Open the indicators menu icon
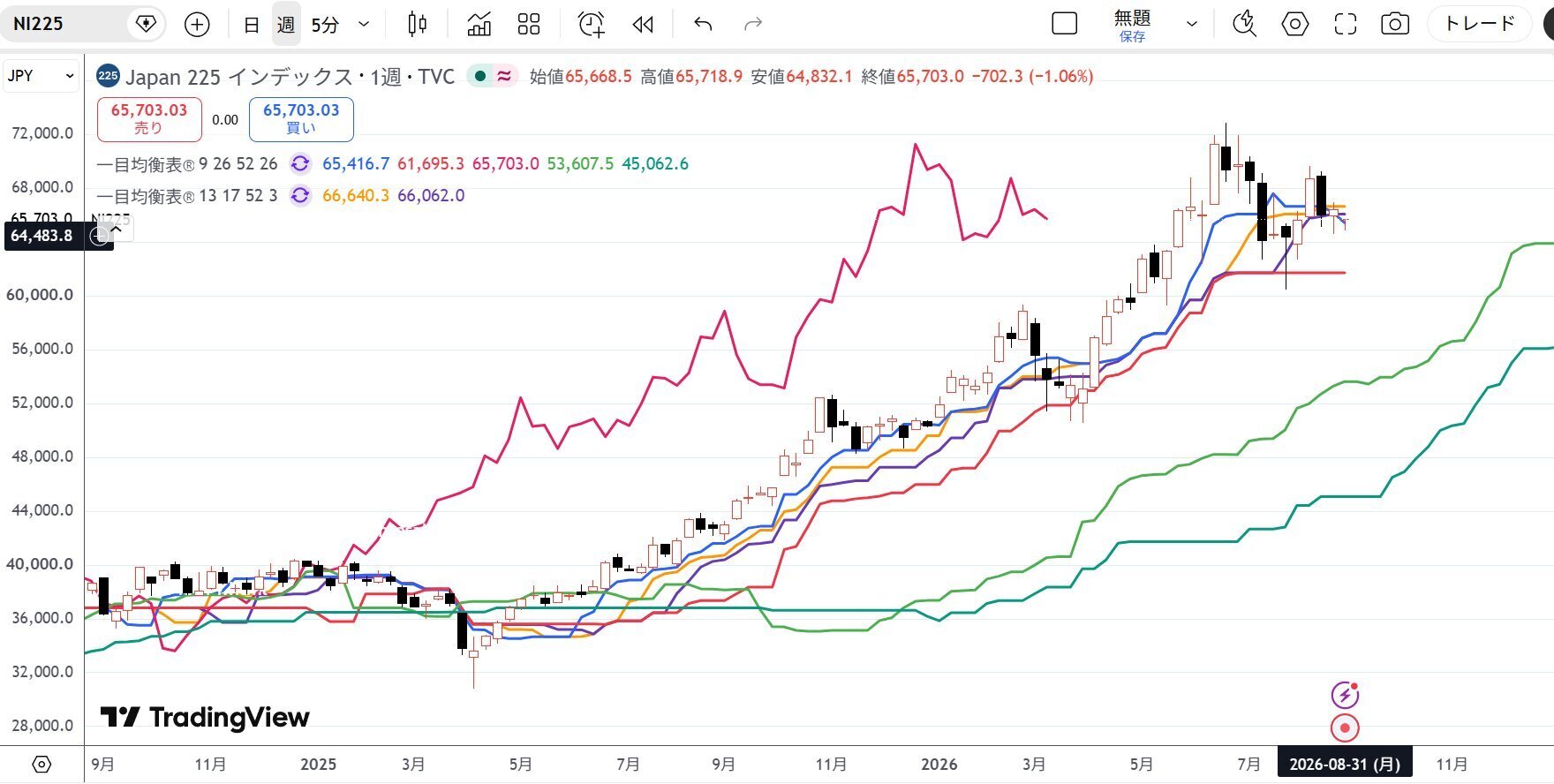 coord(479,24)
